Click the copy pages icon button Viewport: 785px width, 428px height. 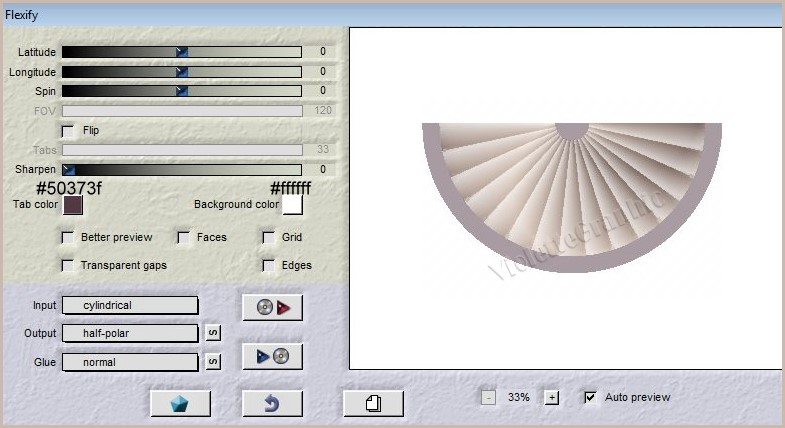click(x=373, y=403)
